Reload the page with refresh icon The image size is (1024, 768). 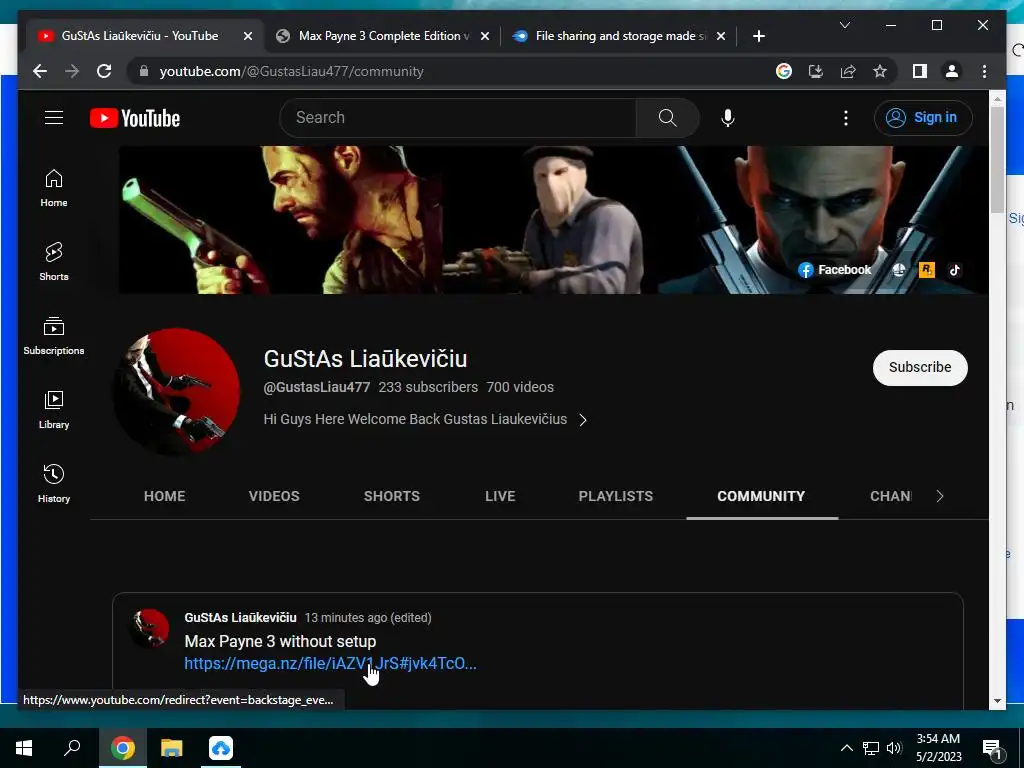pos(104,71)
